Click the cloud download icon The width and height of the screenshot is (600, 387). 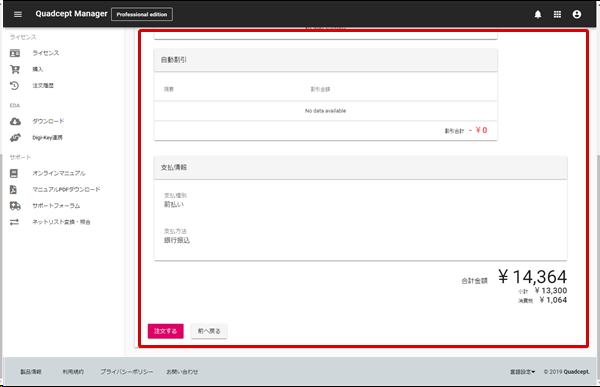[15, 121]
